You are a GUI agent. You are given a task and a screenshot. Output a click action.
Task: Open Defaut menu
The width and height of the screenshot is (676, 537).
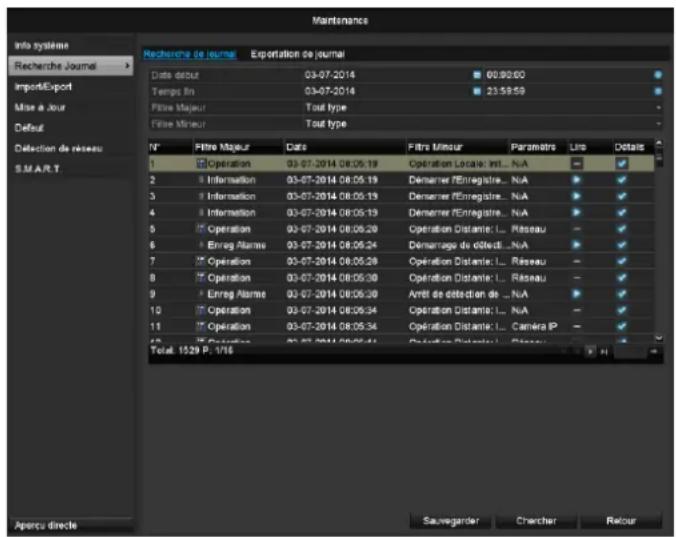29,128
